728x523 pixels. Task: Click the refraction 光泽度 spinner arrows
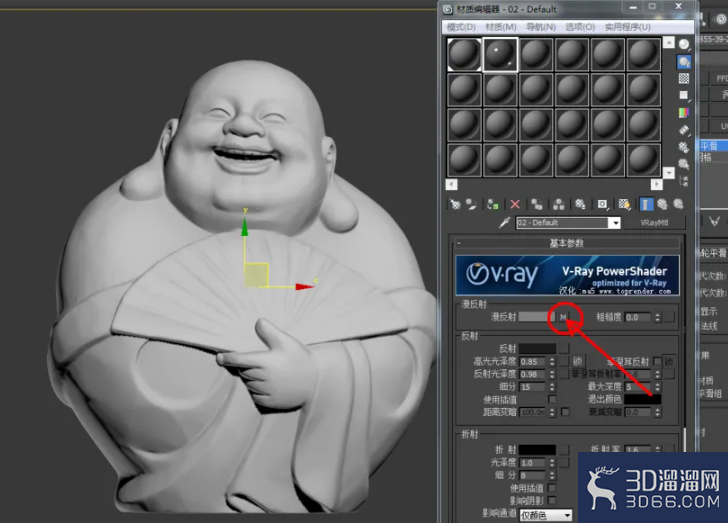pyautogui.click(x=552, y=463)
